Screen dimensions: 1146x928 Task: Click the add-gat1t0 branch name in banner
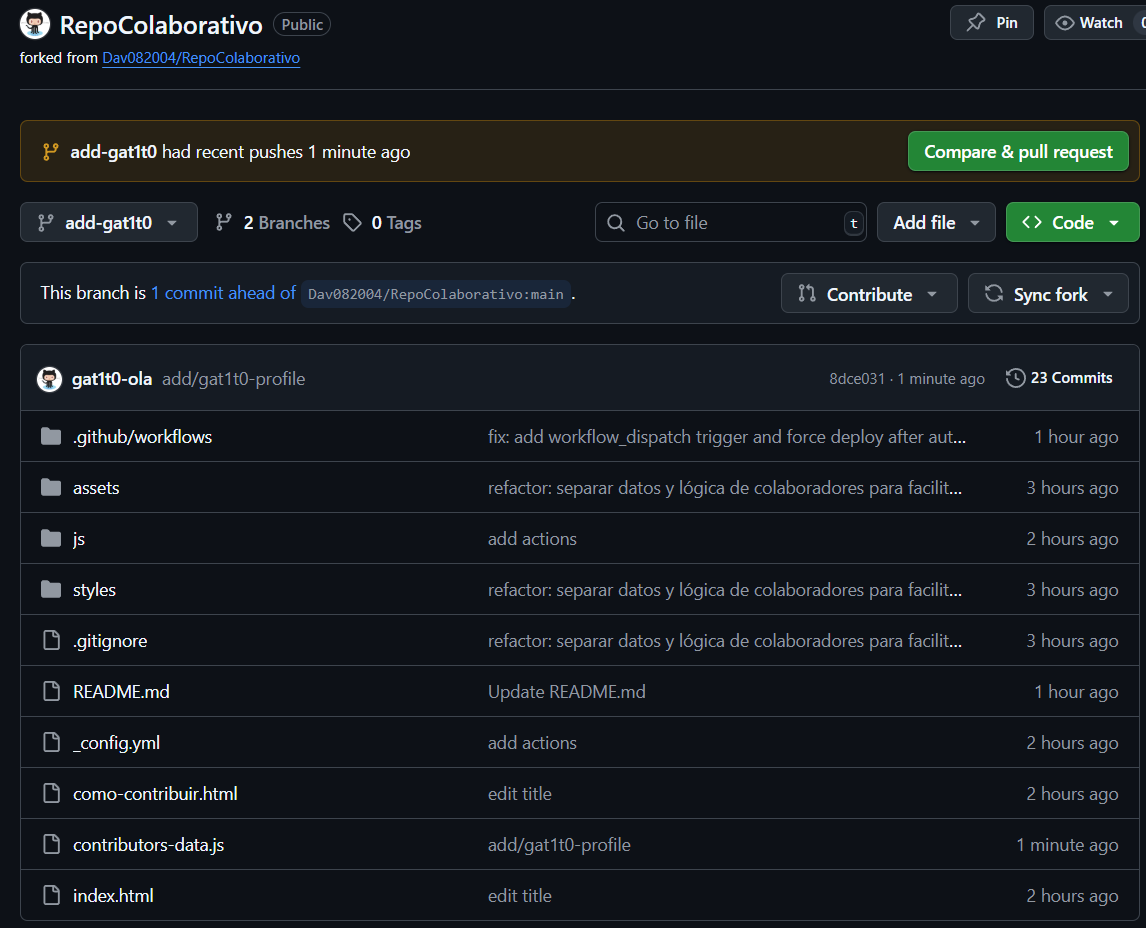click(x=113, y=152)
